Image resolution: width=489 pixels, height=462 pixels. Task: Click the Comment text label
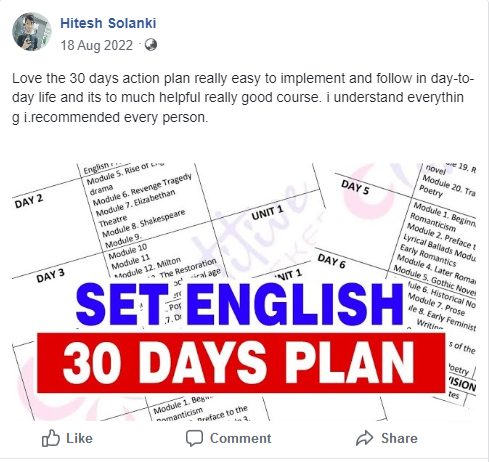[241, 438]
